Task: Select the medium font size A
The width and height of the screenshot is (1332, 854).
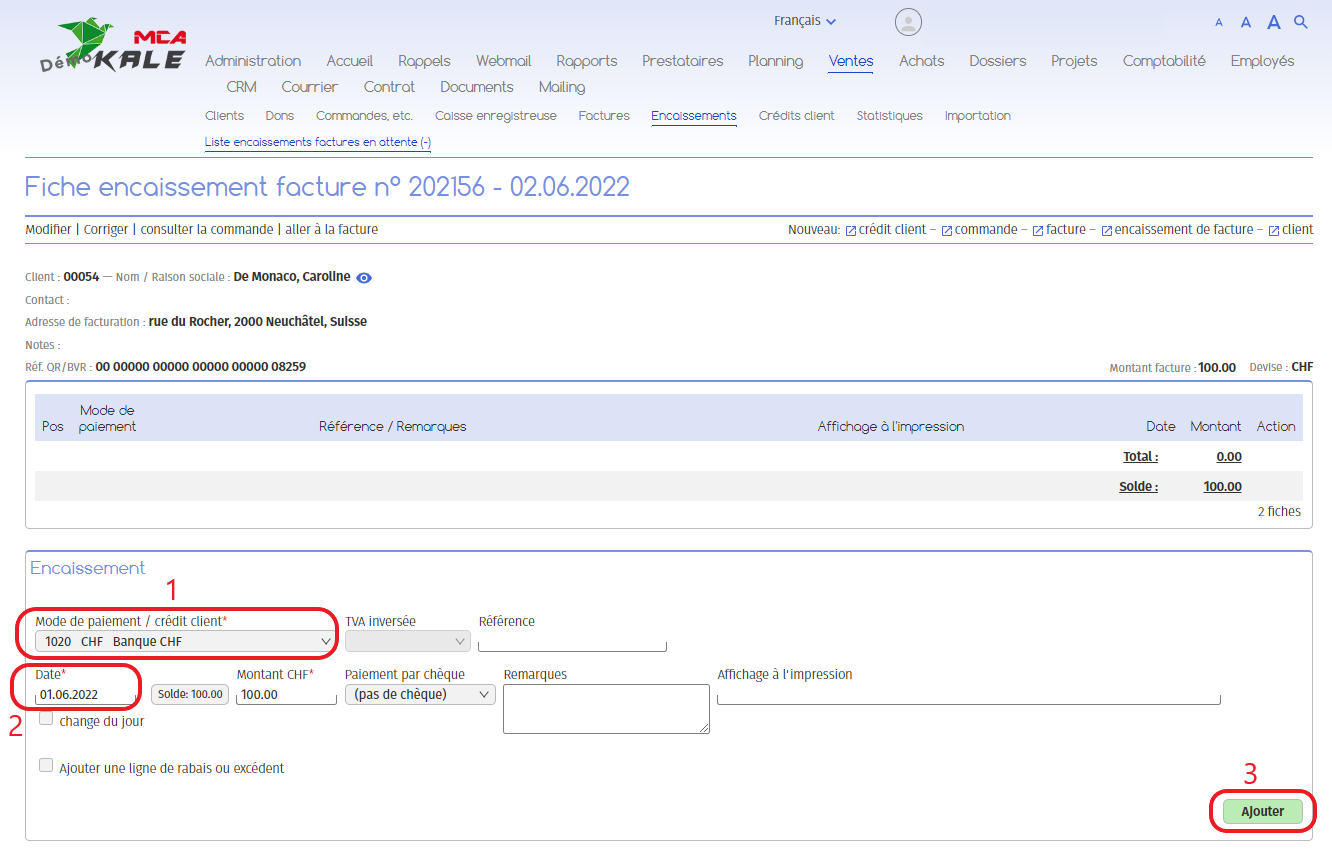Action: pyautogui.click(x=1246, y=22)
